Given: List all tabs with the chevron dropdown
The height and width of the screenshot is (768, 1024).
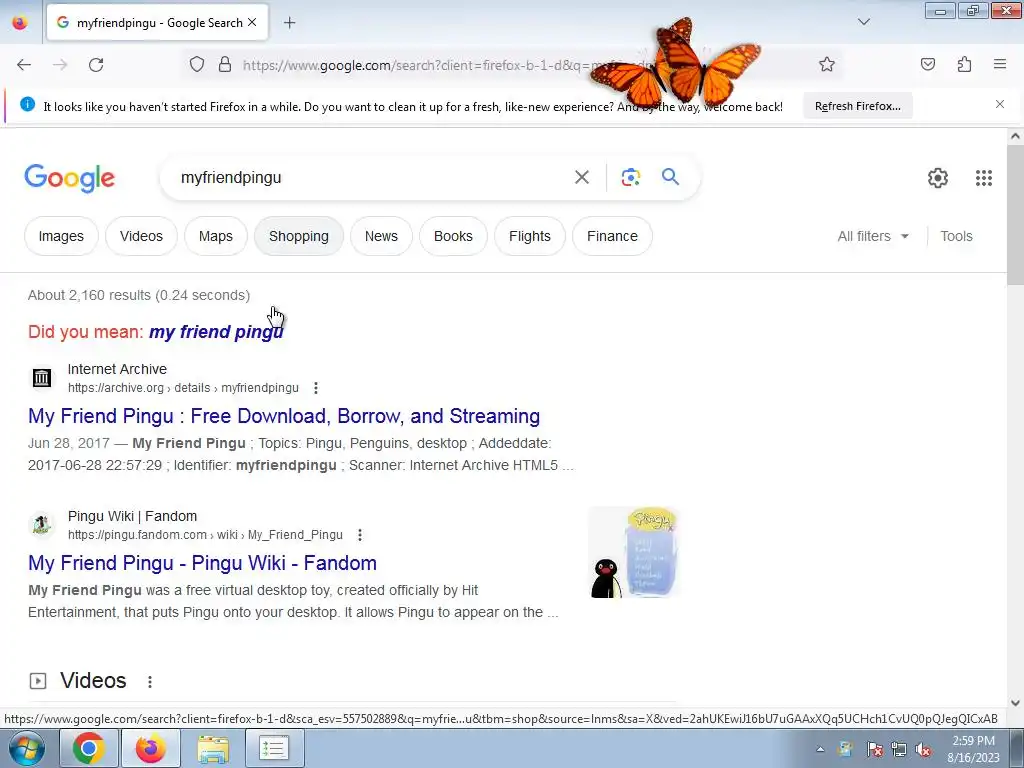Looking at the screenshot, I should pos(864,22).
